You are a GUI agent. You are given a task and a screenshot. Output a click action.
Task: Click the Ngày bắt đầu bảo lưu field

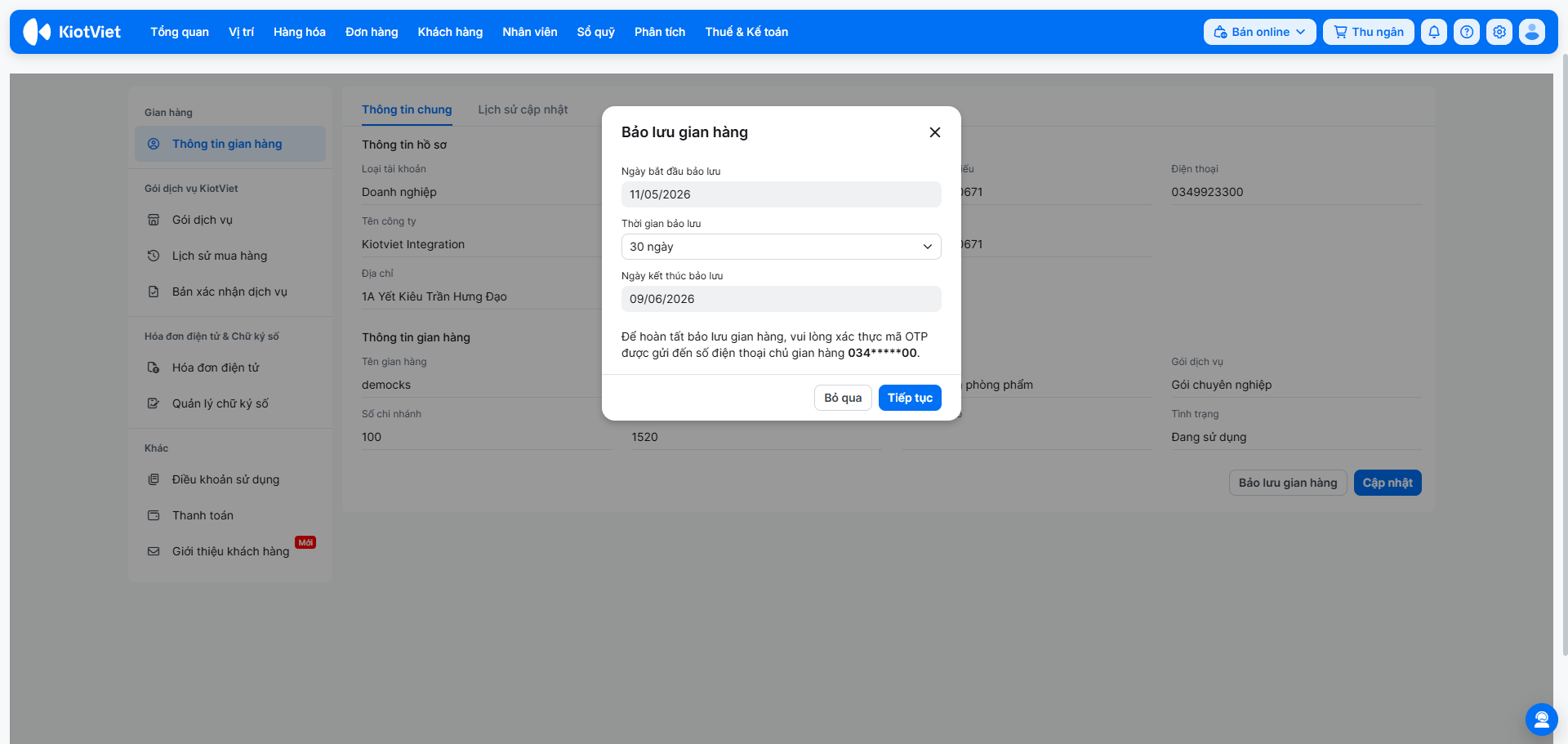[x=781, y=194]
